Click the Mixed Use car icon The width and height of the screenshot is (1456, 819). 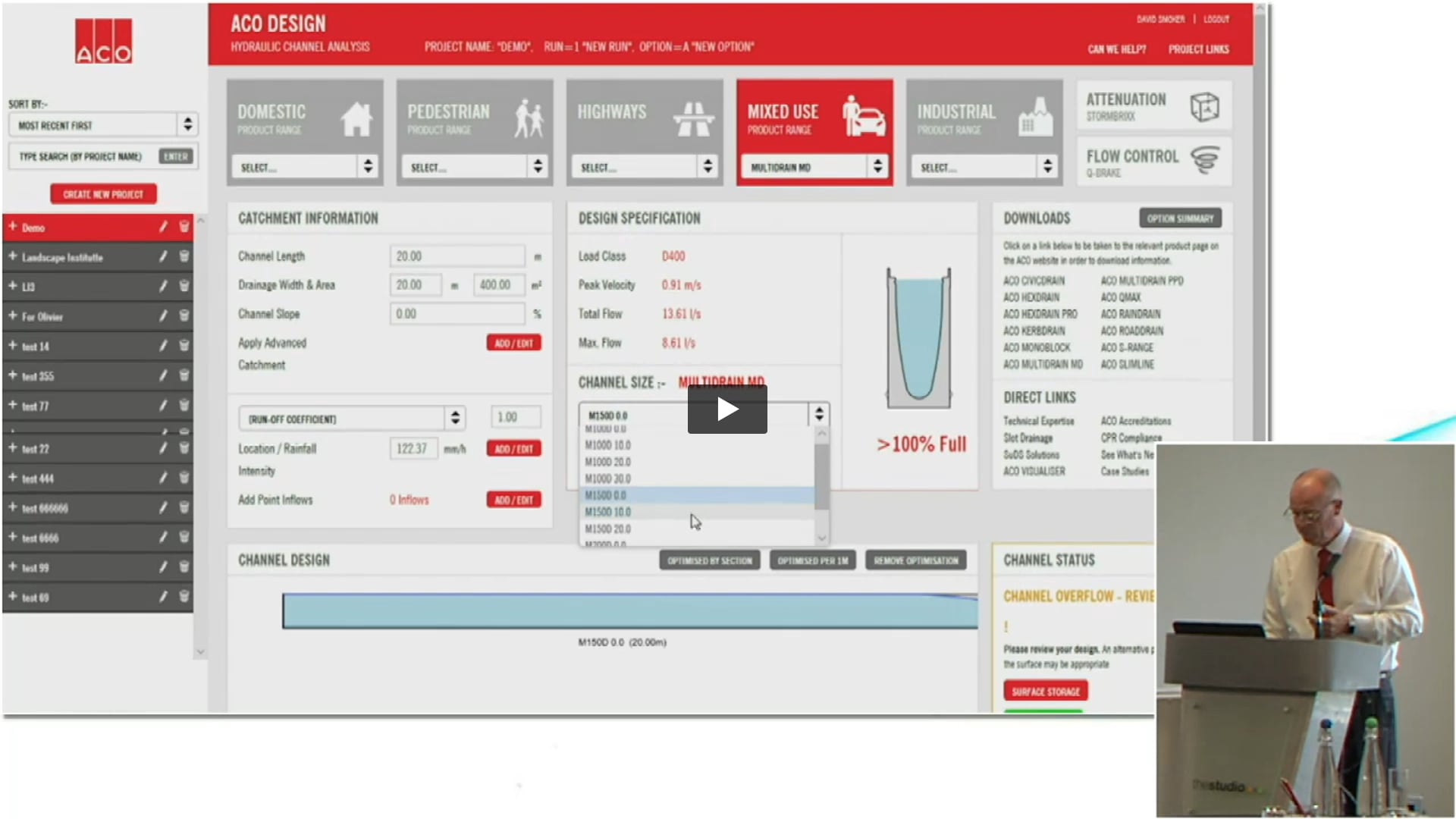pyautogui.click(x=864, y=117)
